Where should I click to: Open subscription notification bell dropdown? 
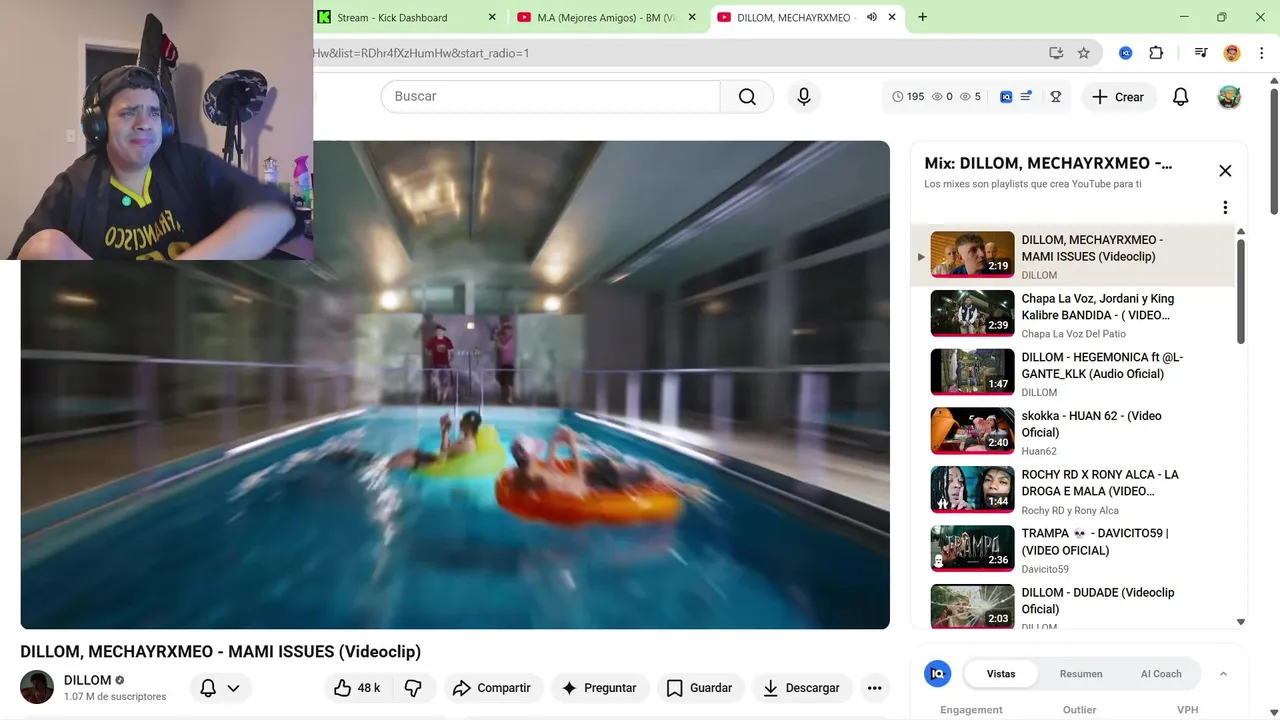click(220, 688)
